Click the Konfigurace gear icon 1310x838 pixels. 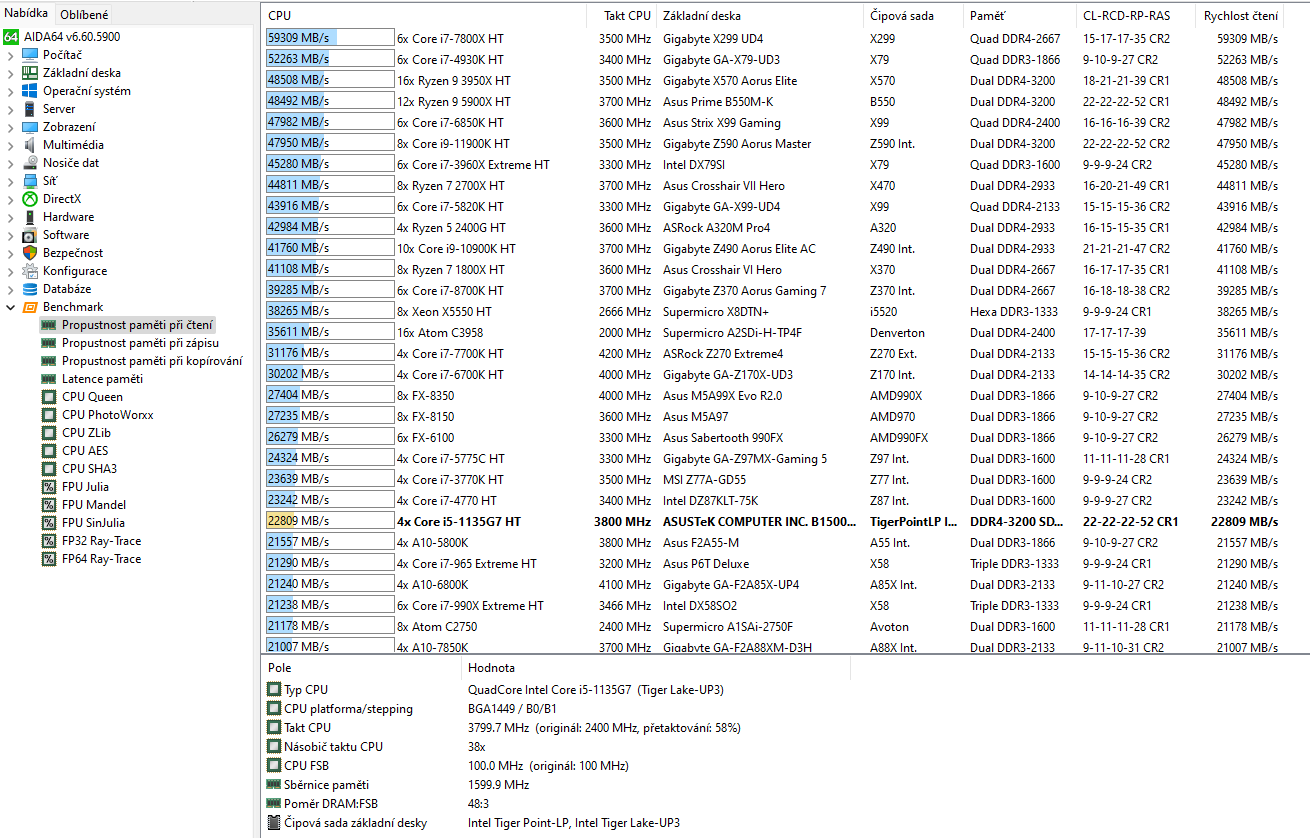coord(30,270)
